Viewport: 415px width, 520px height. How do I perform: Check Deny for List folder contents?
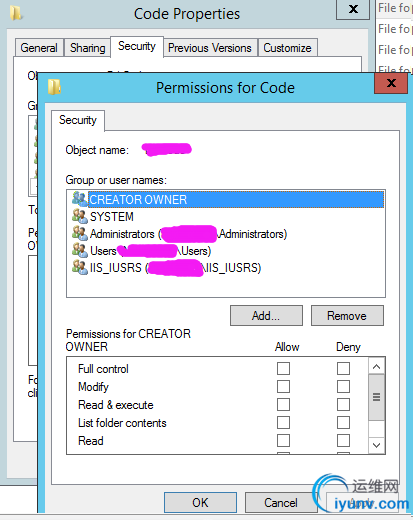tap(343, 423)
